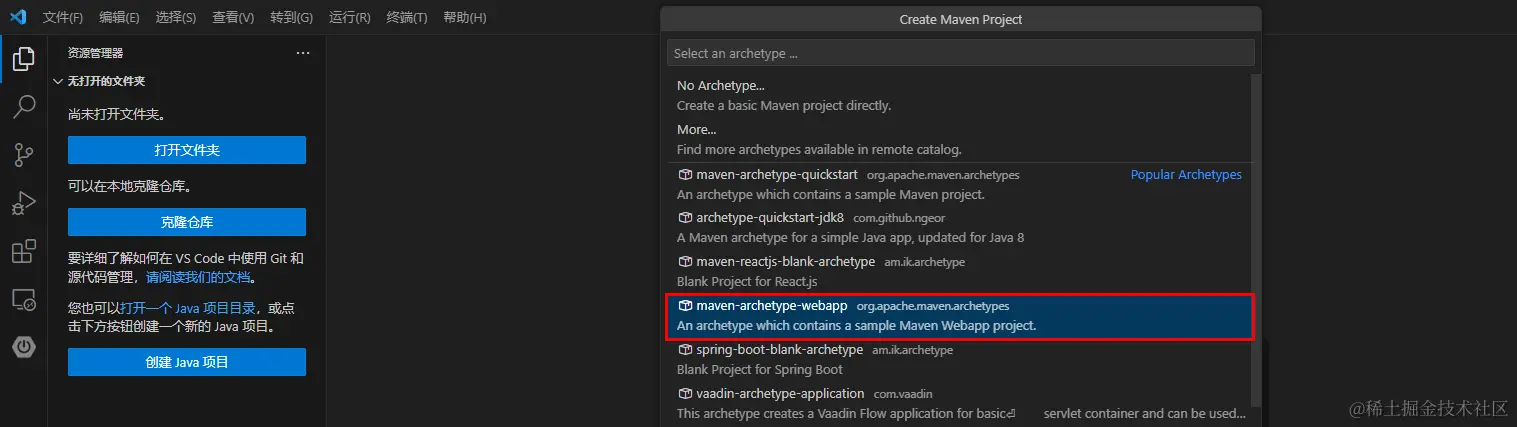Click package icon of maven-archetype-quickstart
Screen dimensions: 1517x427
click(x=685, y=174)
